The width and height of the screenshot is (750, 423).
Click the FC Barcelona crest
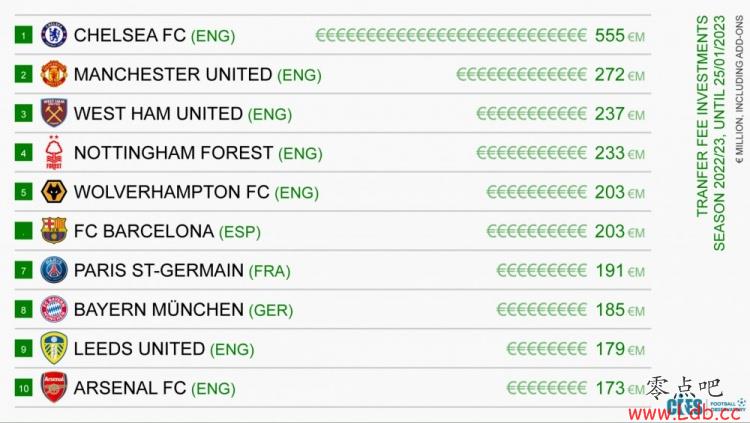54,231
